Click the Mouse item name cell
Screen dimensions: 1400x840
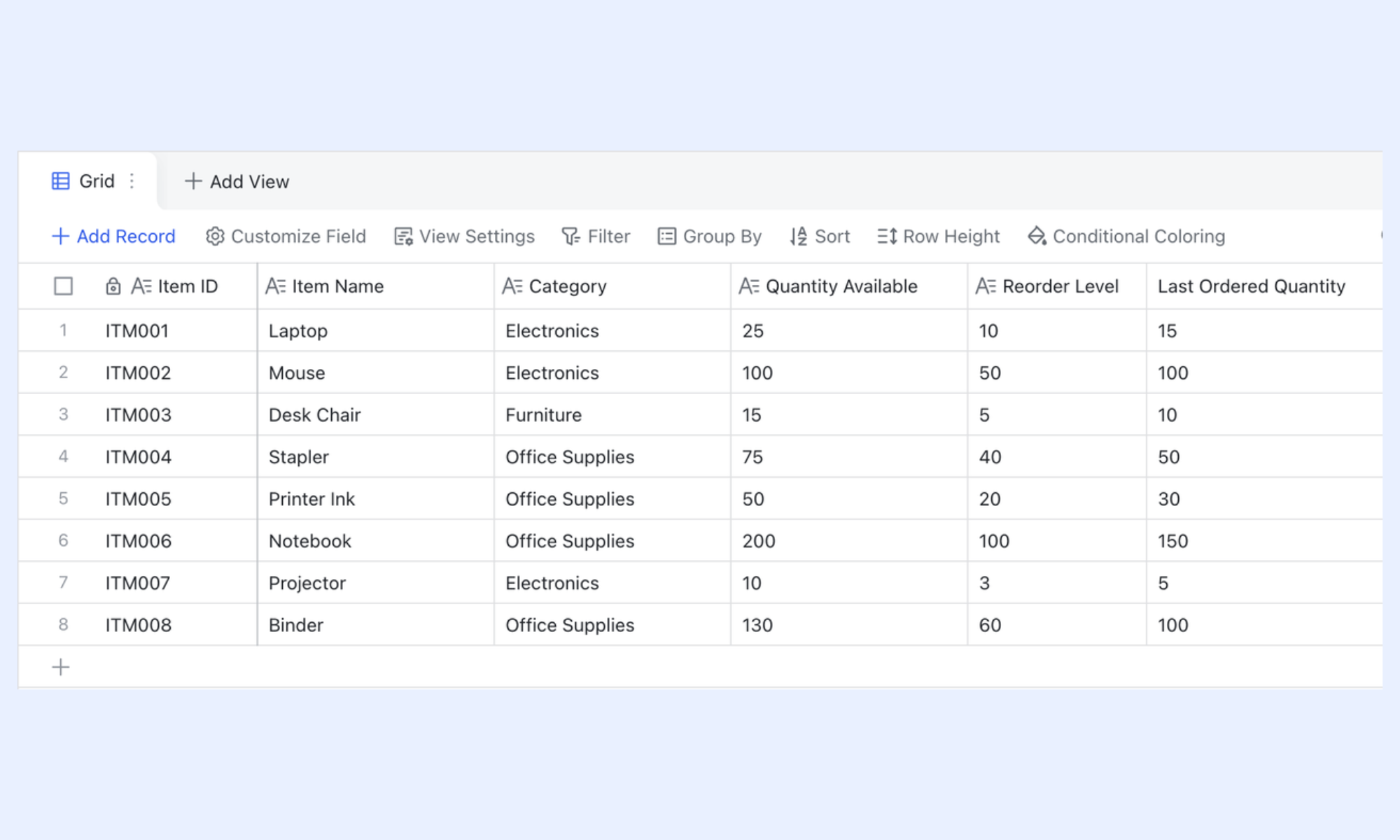click(376, 372)
